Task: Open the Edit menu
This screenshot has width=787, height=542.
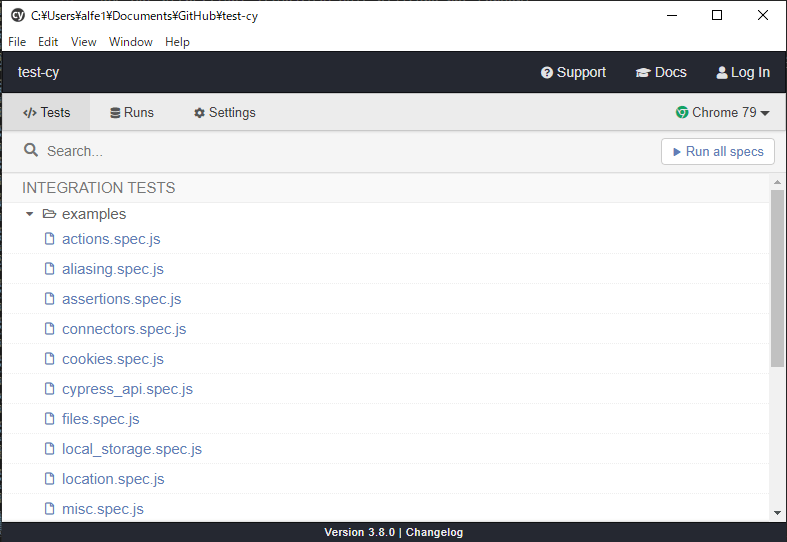Action: 48,42
